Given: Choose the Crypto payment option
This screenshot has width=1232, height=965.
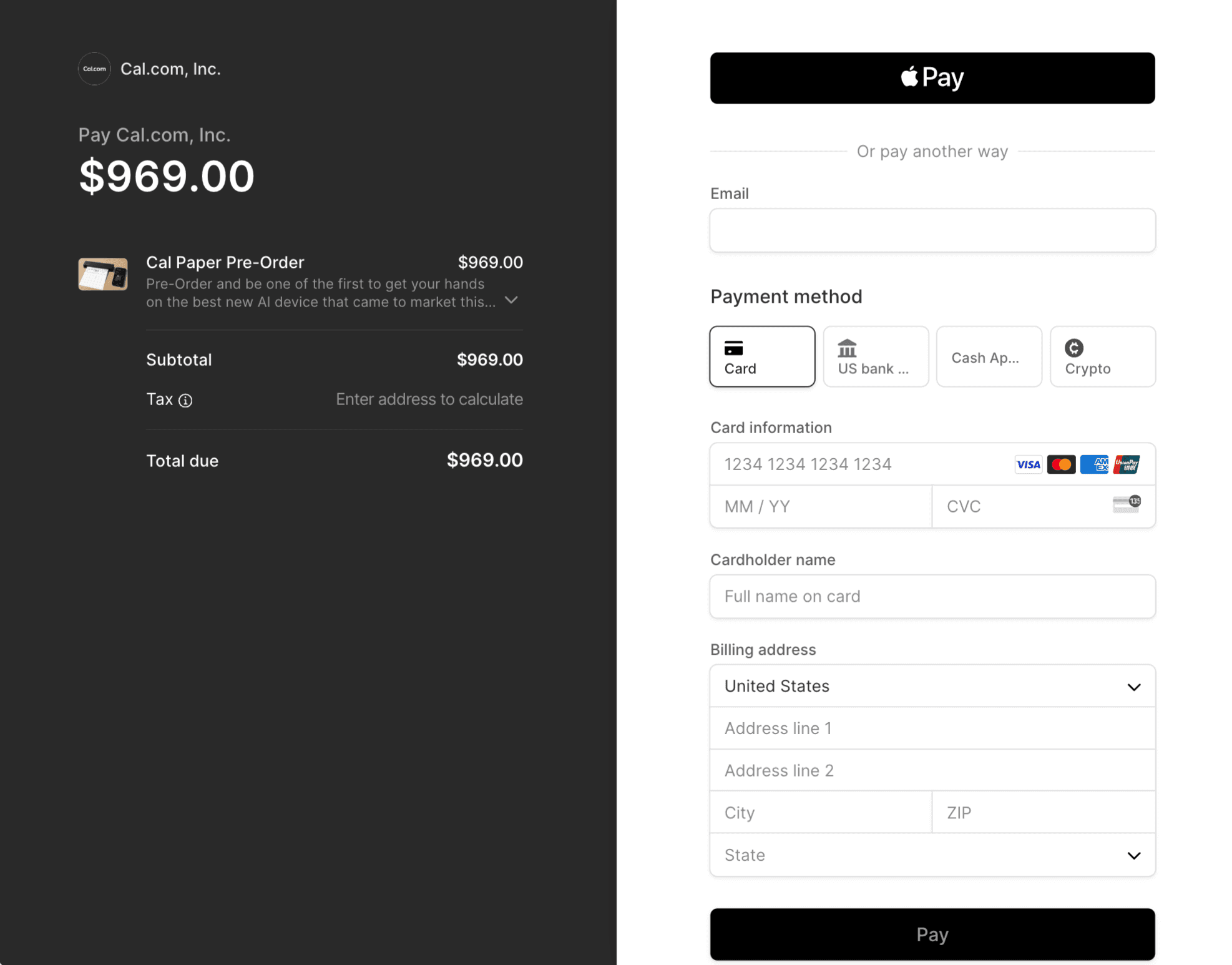Looking at the screenshot, I should click(x=1103, y=356).
